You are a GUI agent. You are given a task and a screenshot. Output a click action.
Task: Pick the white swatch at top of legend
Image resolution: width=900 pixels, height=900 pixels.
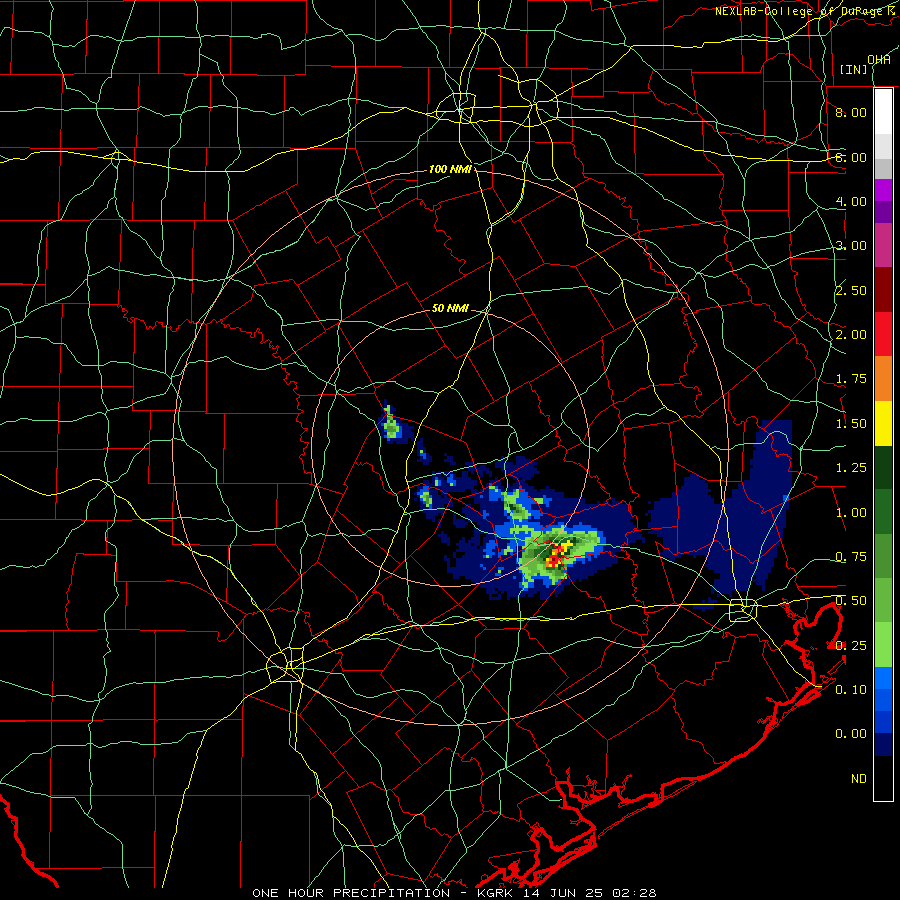tap(883, 112)
